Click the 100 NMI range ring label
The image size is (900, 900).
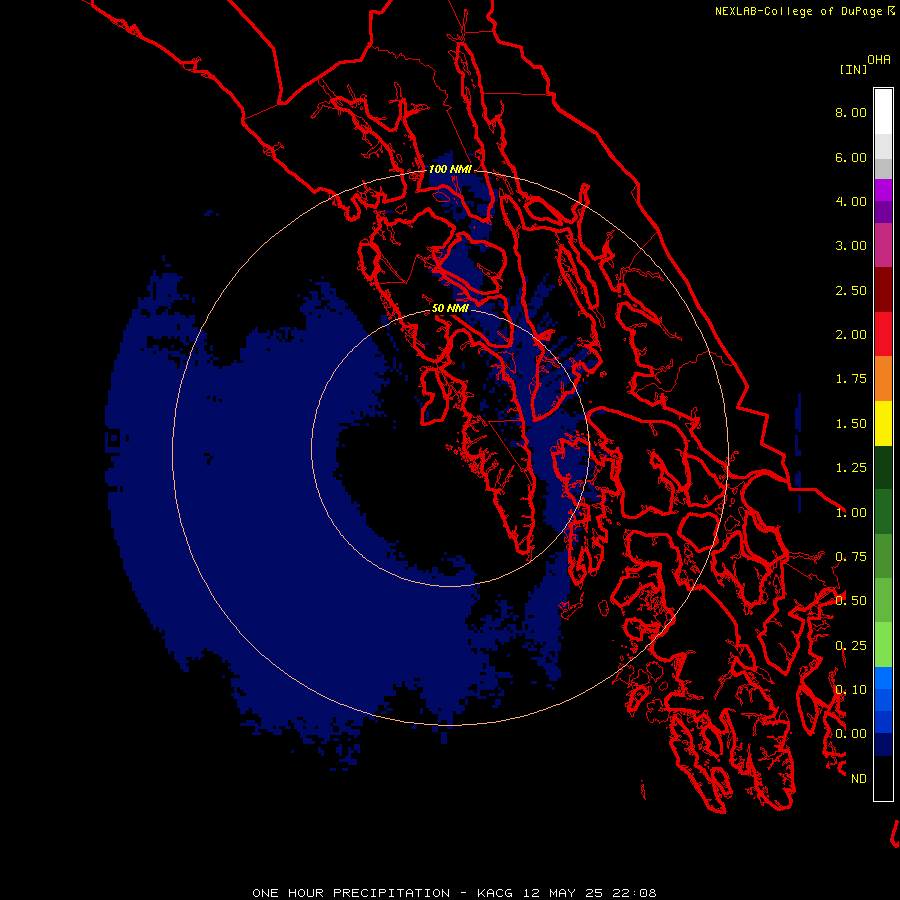tap(450, 169)
